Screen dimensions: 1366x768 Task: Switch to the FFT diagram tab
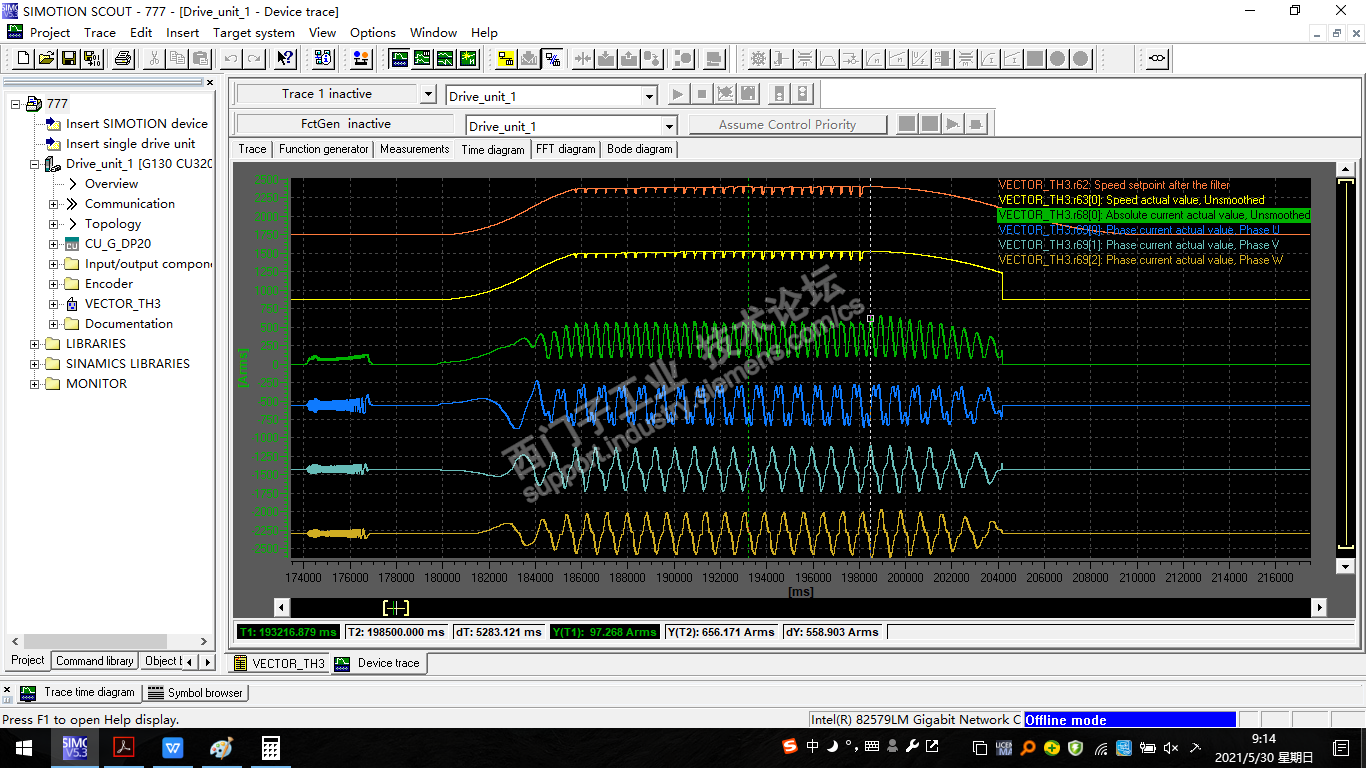coord(565,149)
